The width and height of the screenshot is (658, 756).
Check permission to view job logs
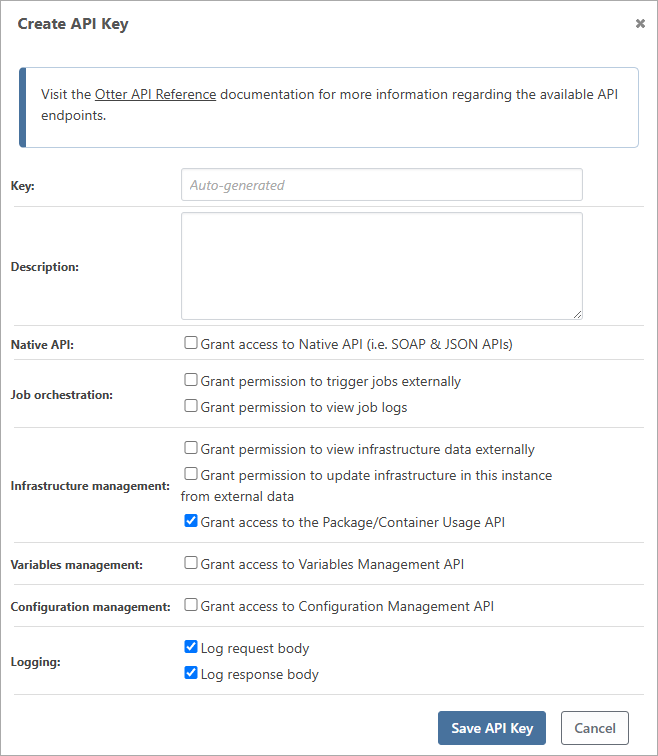191,406
